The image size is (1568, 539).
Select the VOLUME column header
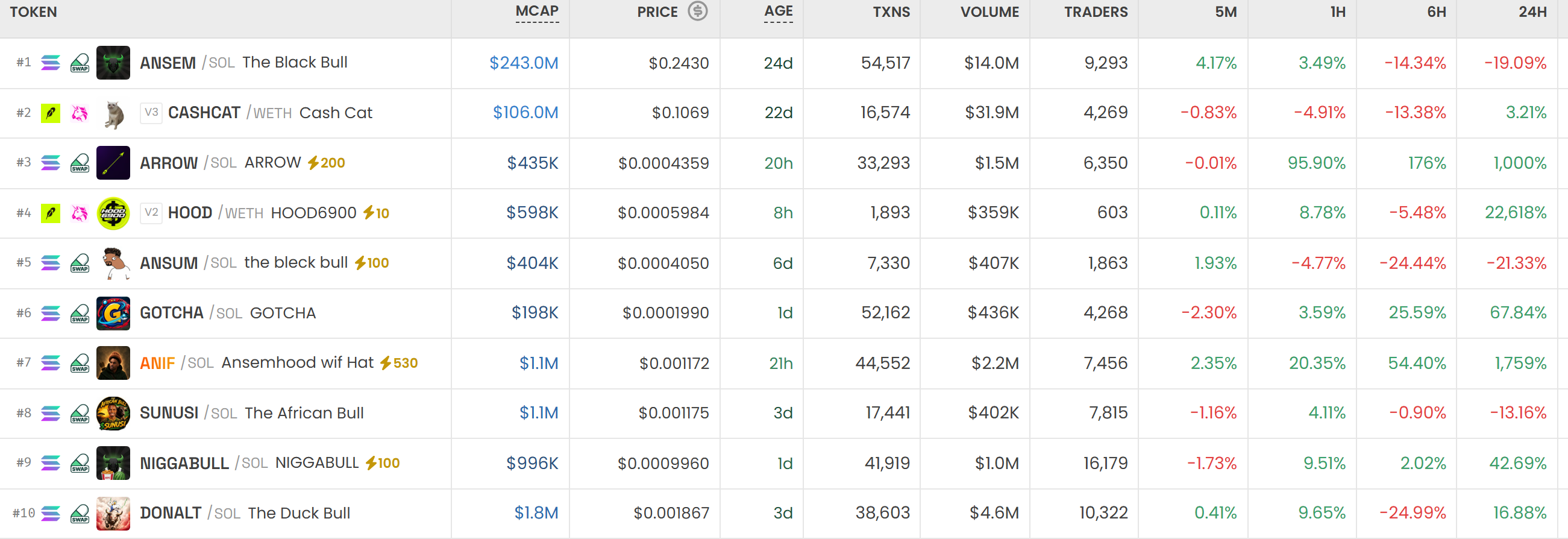[x=989, y=11]
